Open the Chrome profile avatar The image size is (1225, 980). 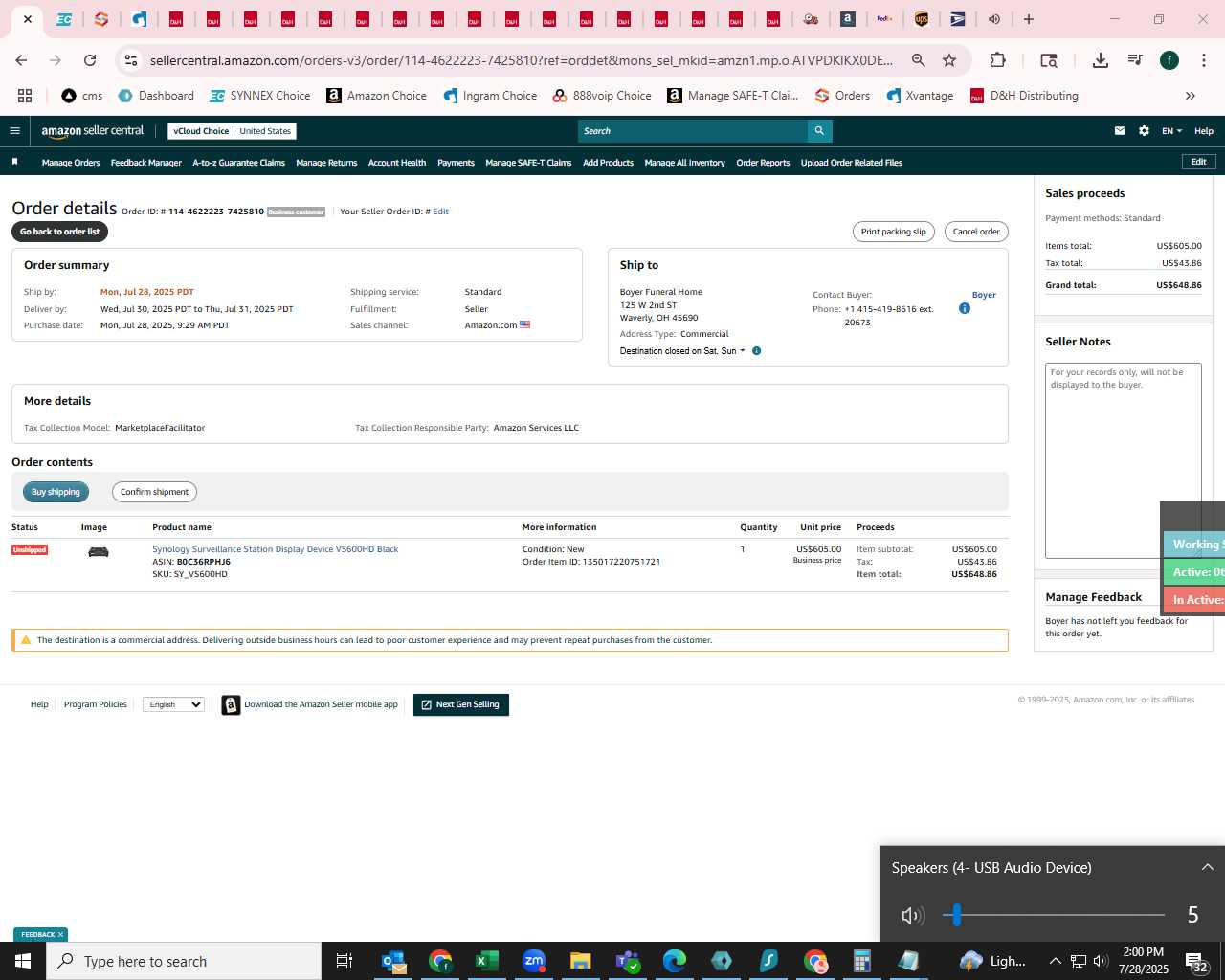tap(1169, 60)
